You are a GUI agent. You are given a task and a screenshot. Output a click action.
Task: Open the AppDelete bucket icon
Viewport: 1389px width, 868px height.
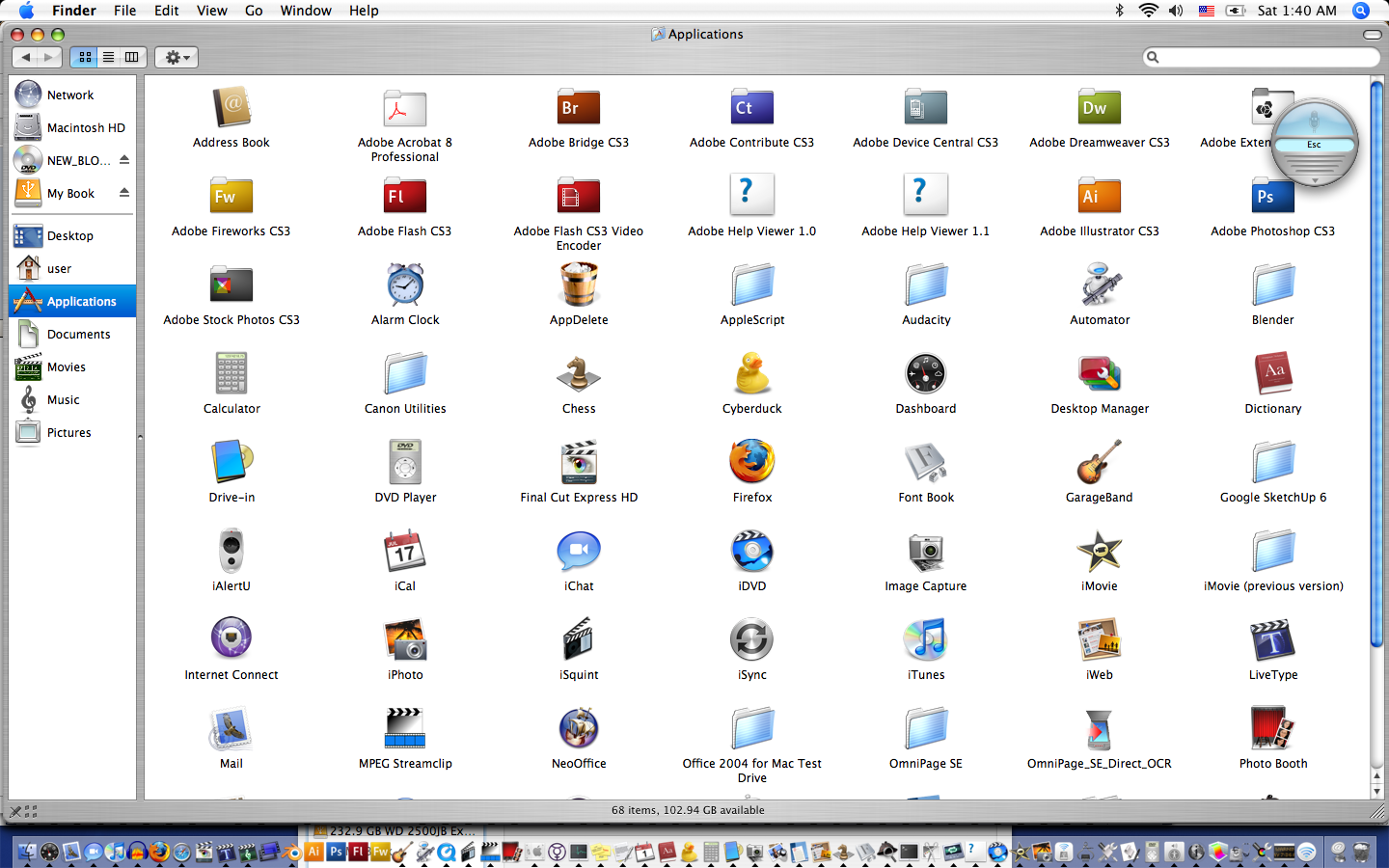(x=579, y=285)
